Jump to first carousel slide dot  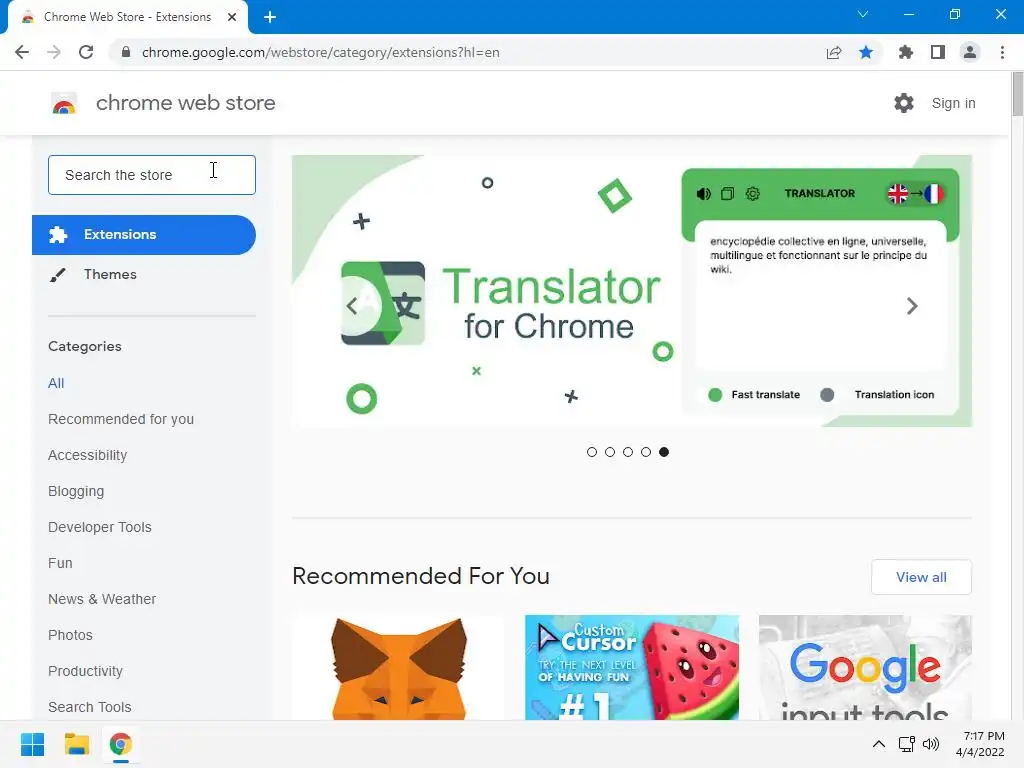pos(592,452)
